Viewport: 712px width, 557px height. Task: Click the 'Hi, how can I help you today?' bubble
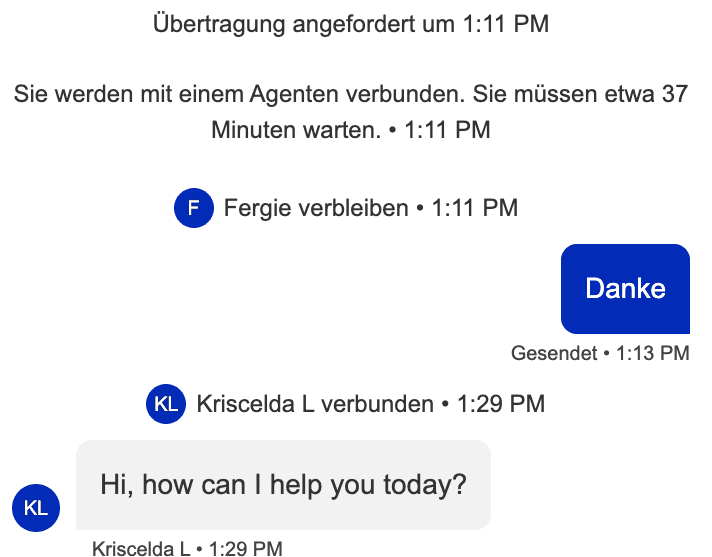tap(283, 485)
